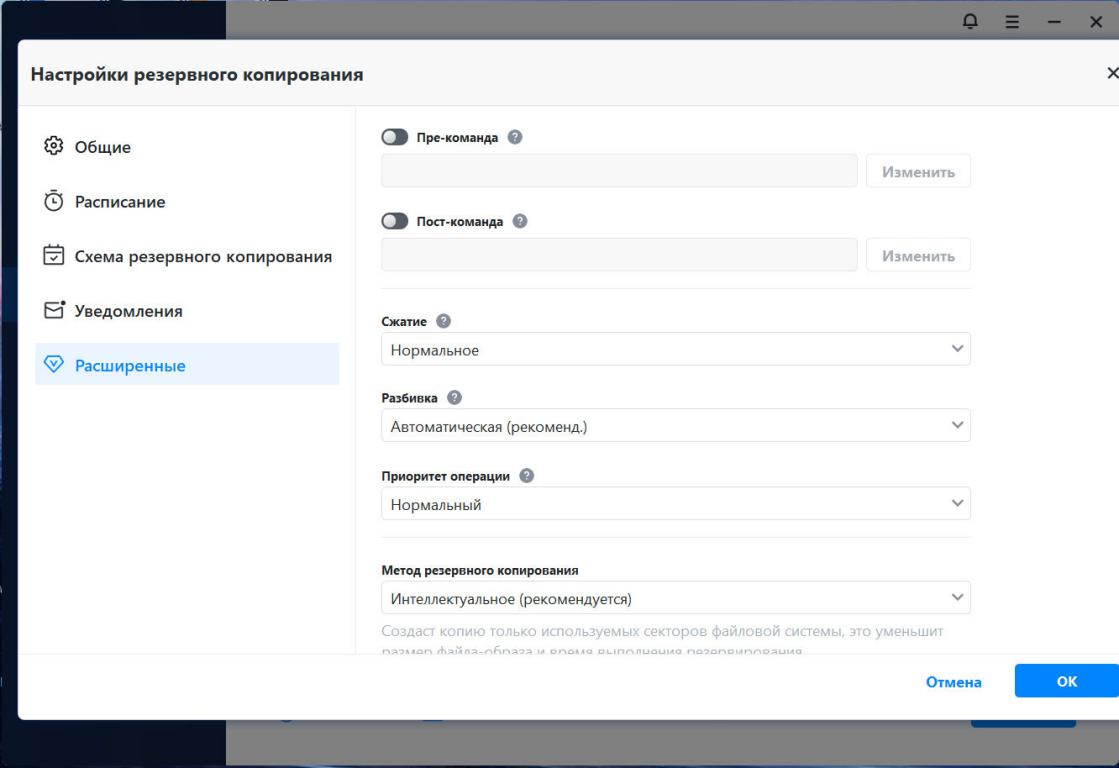This screenshot has width=1119, height=768.
Task: Expand the Метод резервного копирования dropdown
Action: tap(675, 598)
